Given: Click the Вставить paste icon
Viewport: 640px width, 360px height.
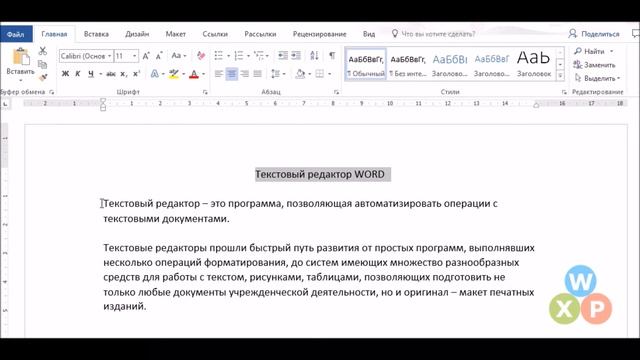Looking at the screenshot, I should 20,56.
